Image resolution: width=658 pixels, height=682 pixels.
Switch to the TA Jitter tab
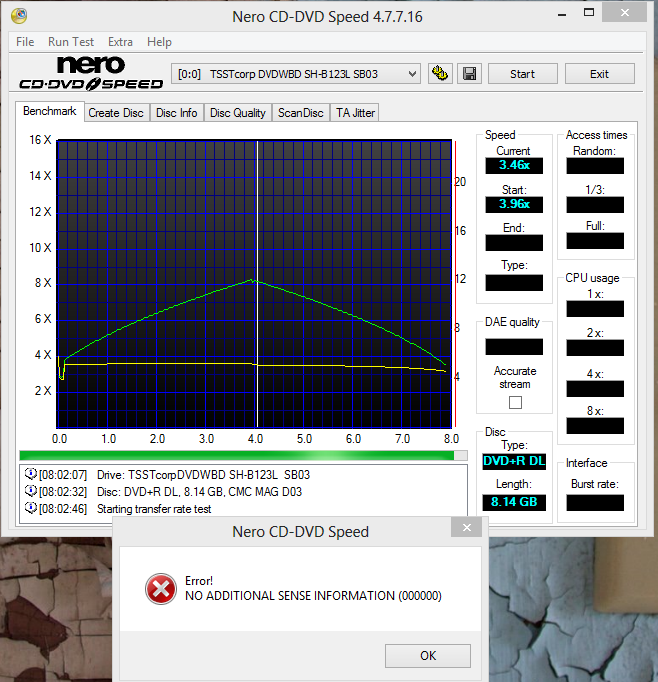click(x=355, y=113)
